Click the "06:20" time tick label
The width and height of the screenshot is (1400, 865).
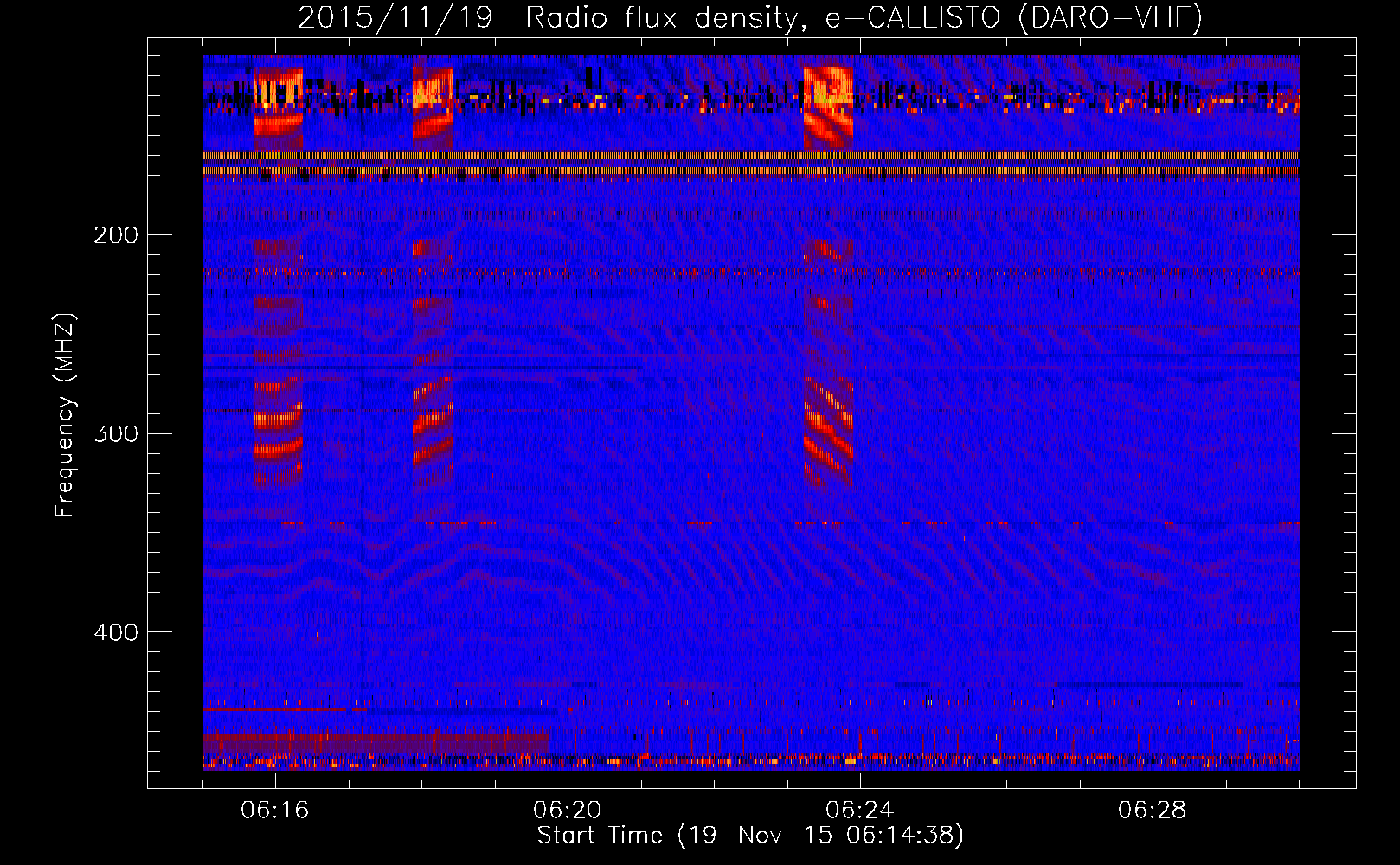click(568, 810)
